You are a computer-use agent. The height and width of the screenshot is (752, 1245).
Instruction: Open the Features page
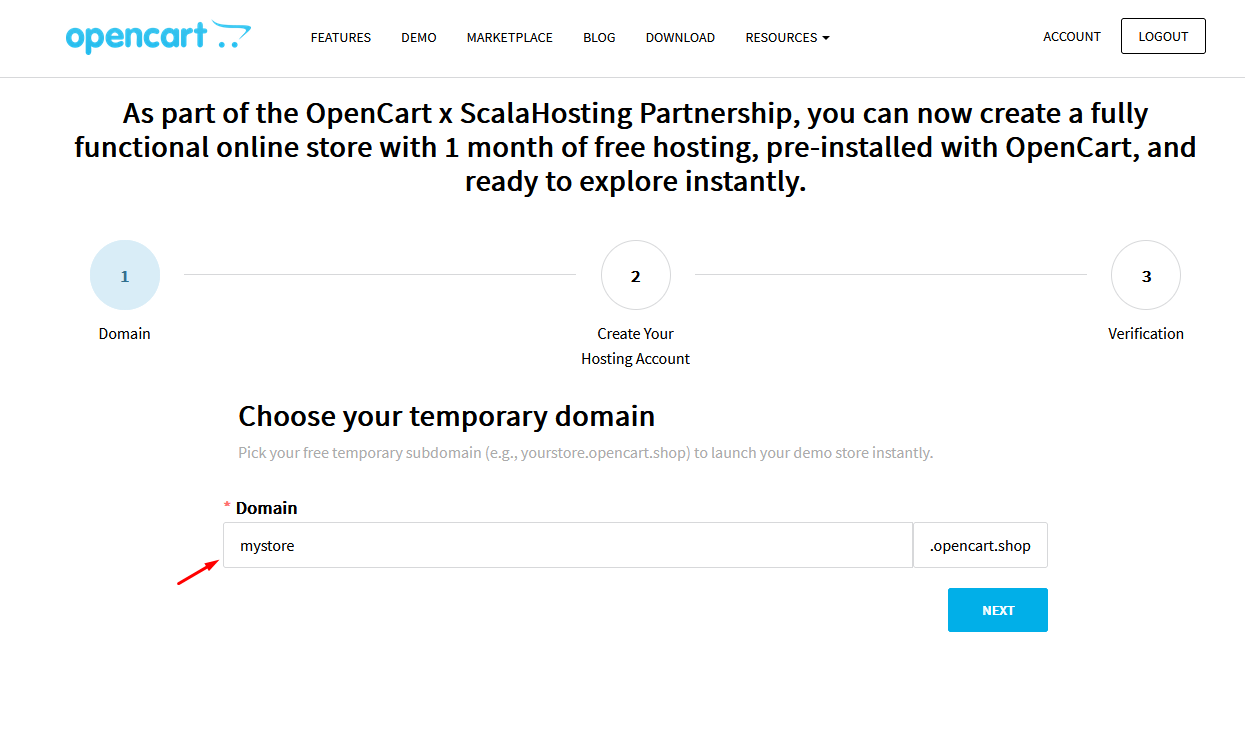(341, 37)
